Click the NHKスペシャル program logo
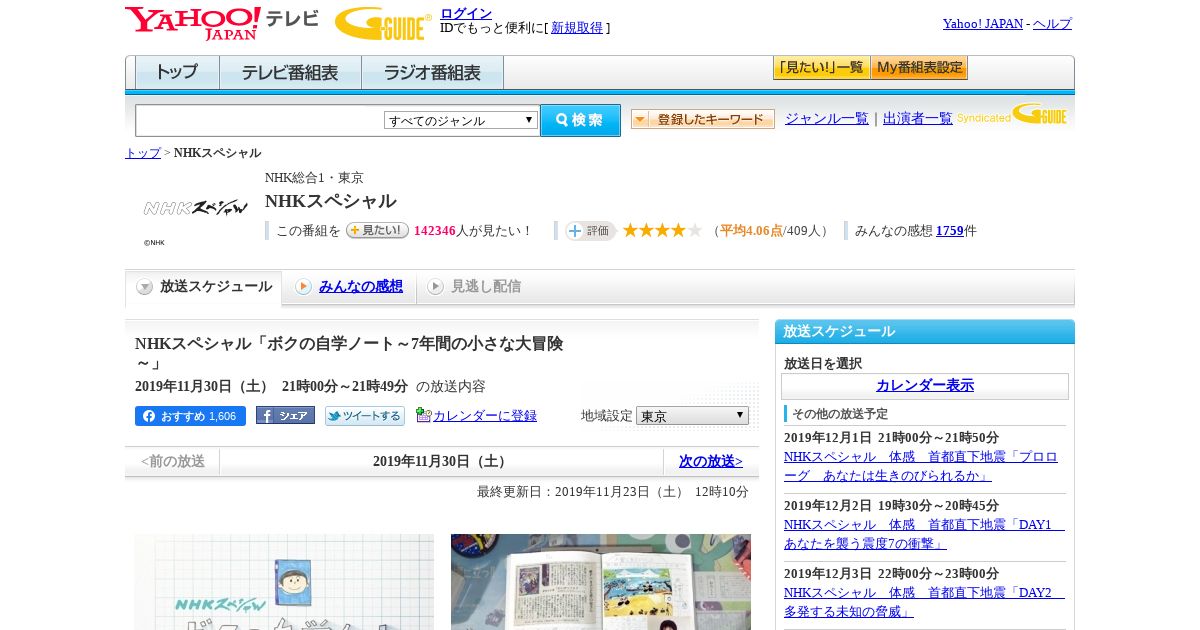1200x630 pixels. click(x=195, y=208)
